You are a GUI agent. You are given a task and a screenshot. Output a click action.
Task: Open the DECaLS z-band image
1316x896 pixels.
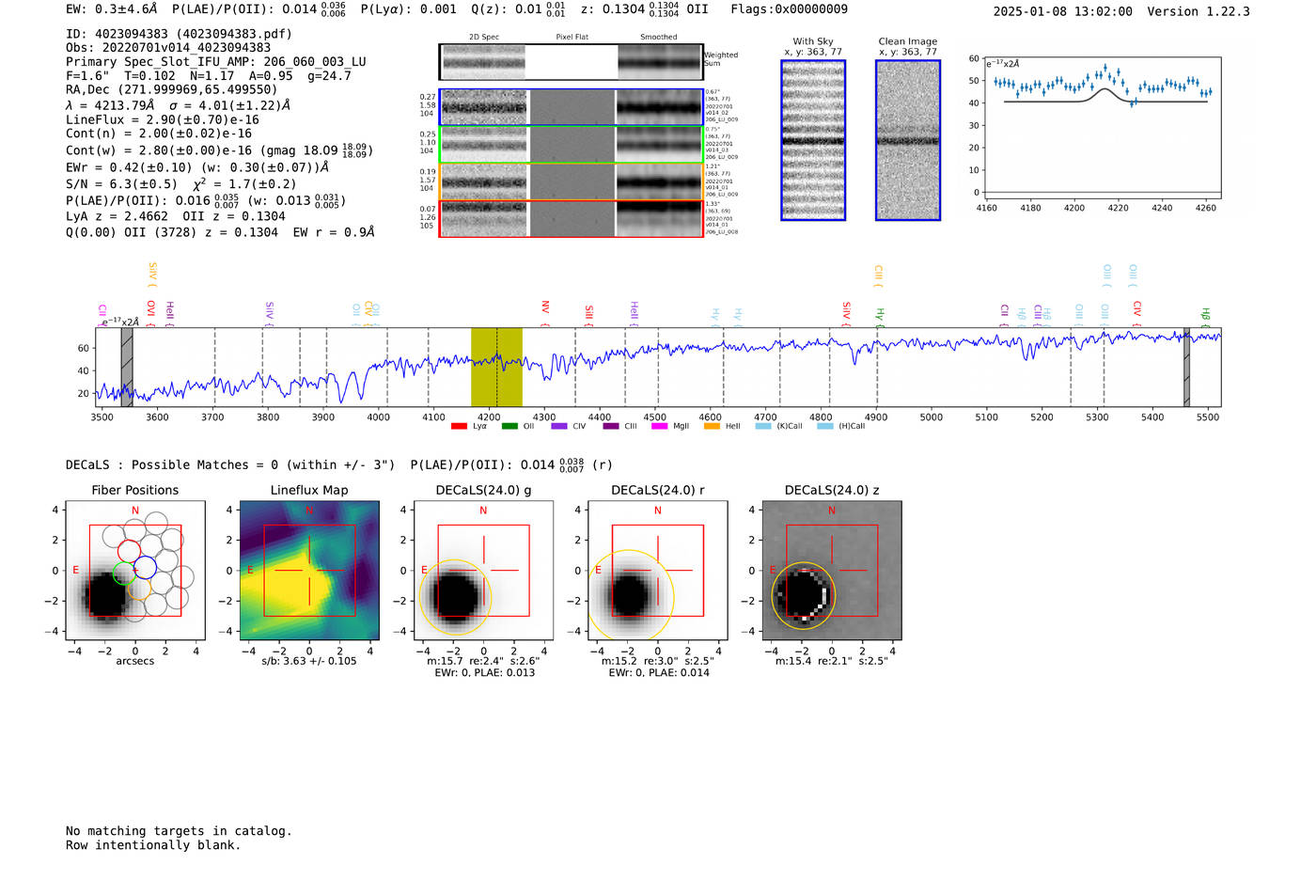(831, 571)
